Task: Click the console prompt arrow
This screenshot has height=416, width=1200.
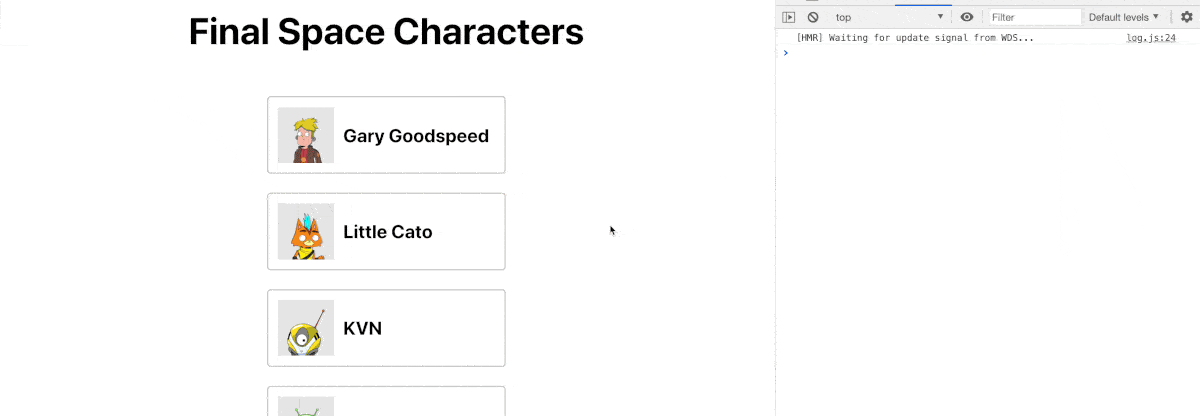Action: coord(786,53)
